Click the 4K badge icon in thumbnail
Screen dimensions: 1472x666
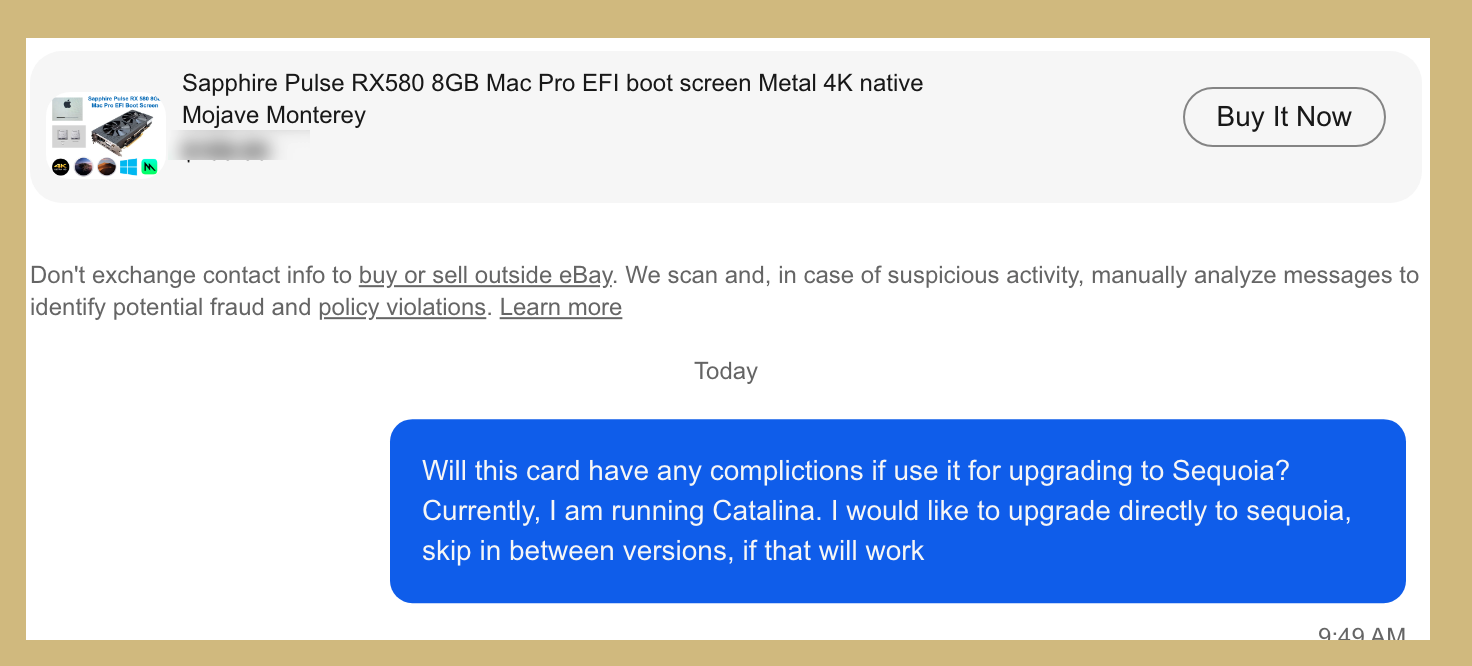61,167
